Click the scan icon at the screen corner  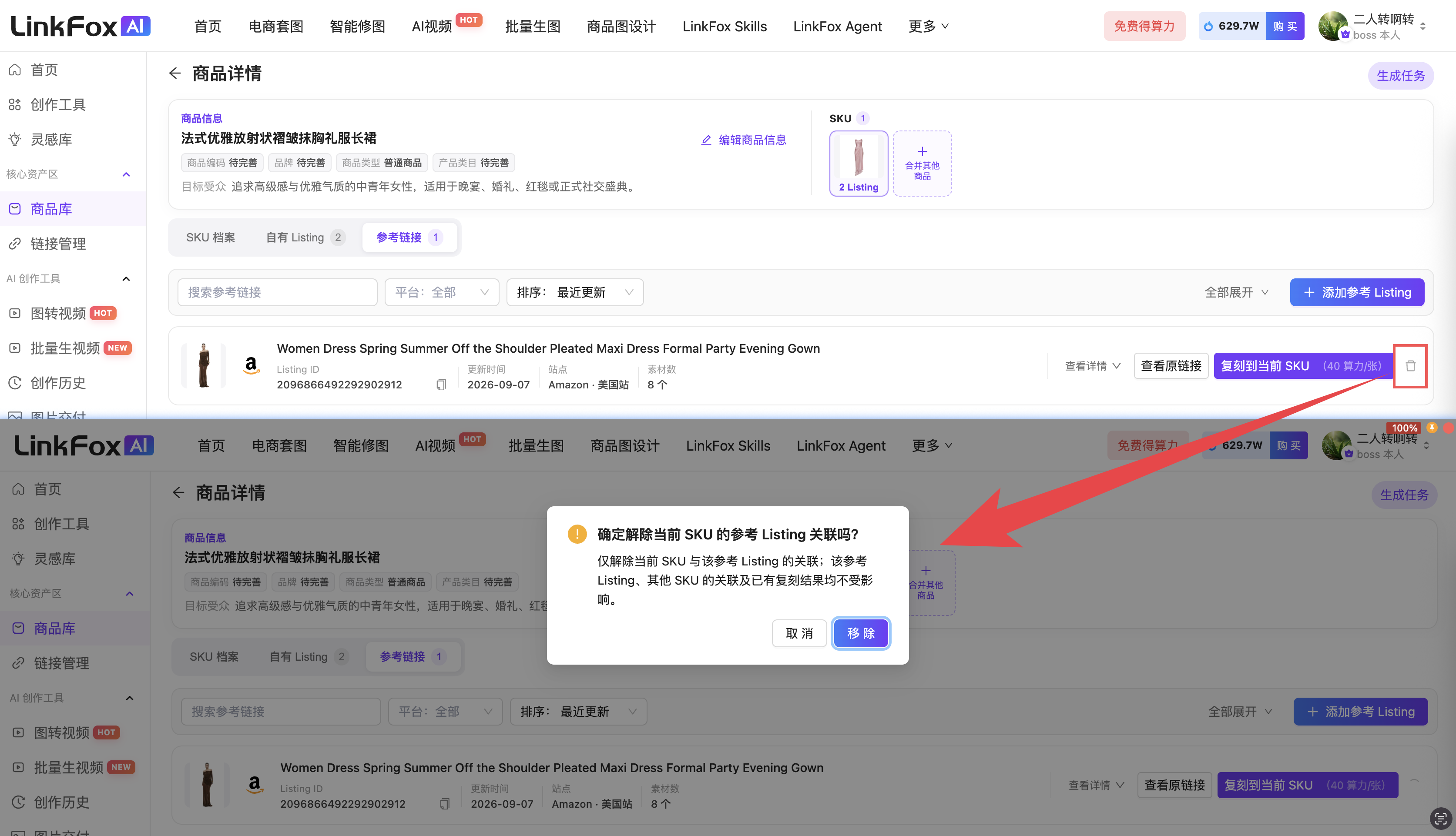1440,819
